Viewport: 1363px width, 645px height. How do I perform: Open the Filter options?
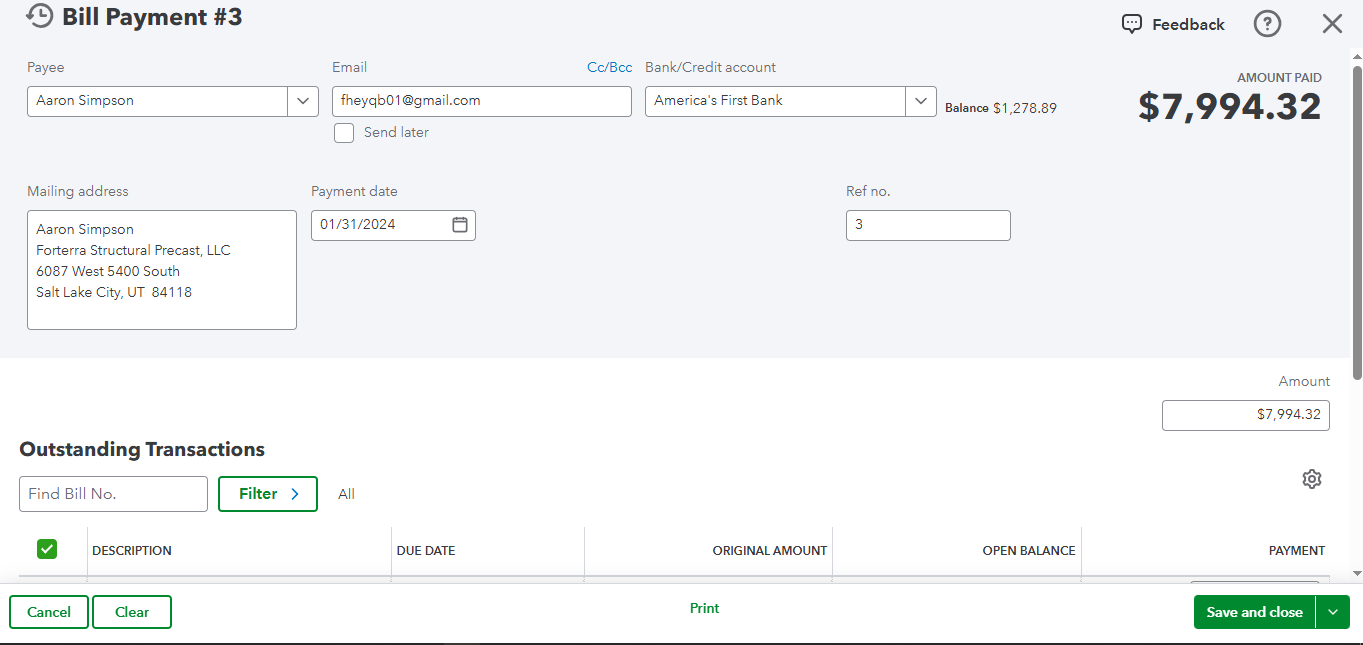(x=268, y=494)
